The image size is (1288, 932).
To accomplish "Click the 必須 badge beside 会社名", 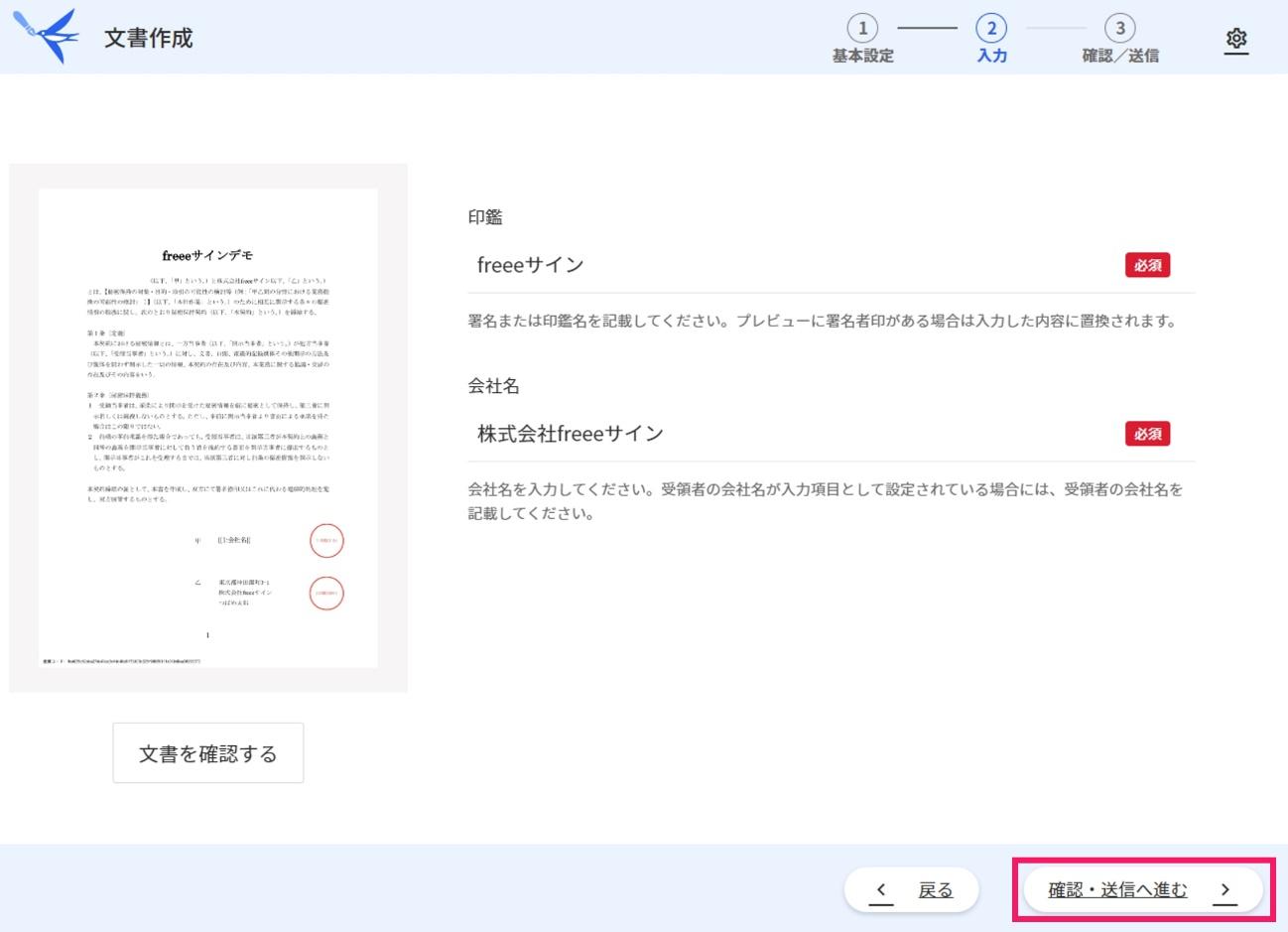I will coord(1148,434).
